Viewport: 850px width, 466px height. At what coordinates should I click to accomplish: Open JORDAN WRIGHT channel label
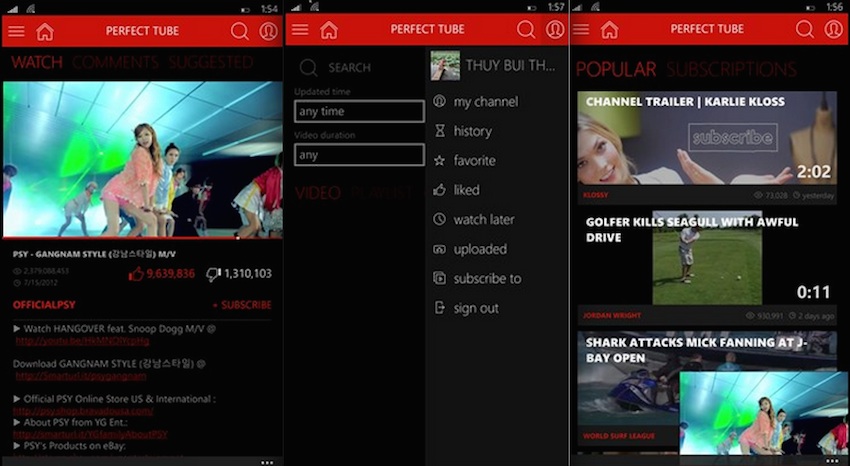pos(612,315)
